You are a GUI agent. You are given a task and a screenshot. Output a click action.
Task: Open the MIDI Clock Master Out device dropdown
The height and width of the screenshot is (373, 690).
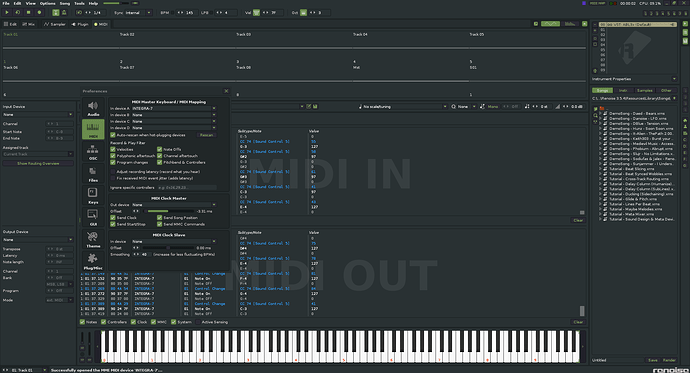[174, 205]
